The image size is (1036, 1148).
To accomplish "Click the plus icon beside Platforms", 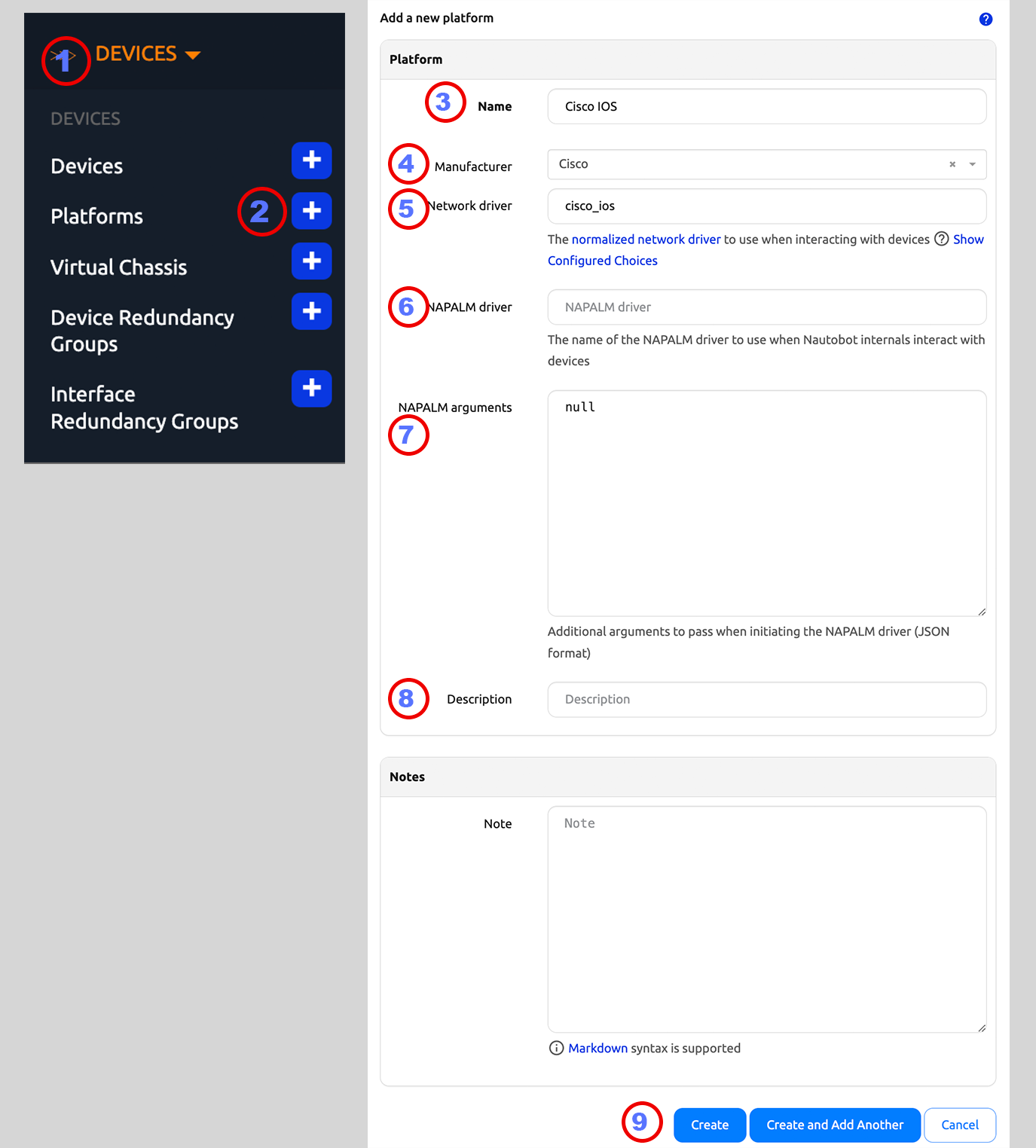I will click(311, 211).
